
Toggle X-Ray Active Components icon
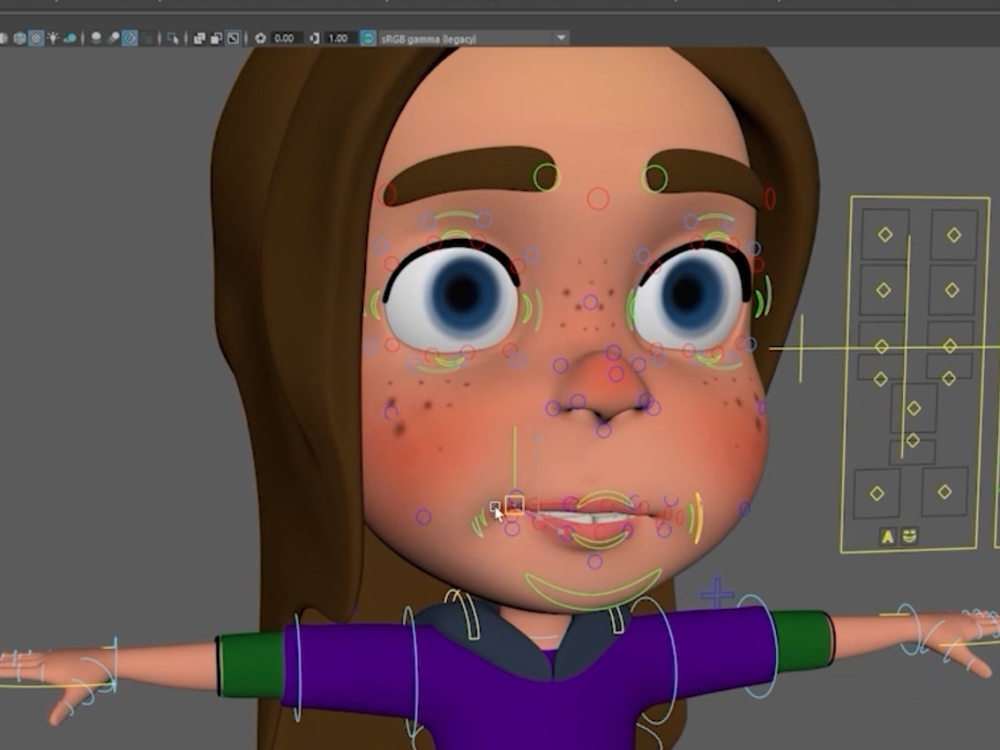[x=216, y=38]
